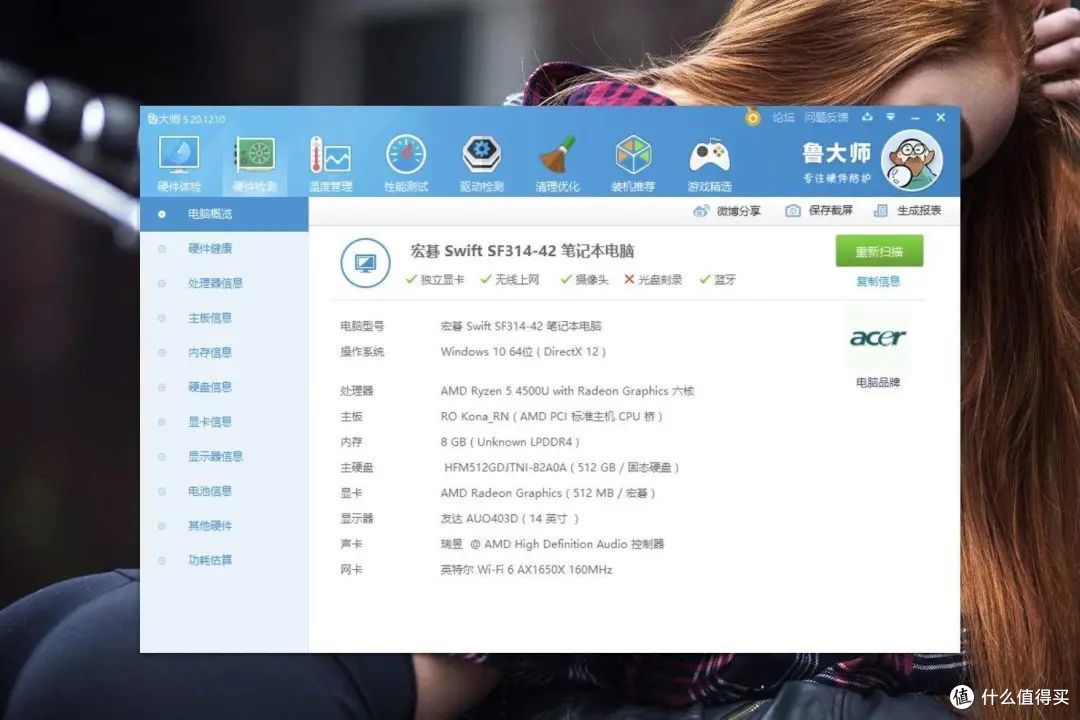The width and height of the screenshot is (1080, 720).
Task: Click the 光盘刻录 cross indicator
Action: click(653, 280)
